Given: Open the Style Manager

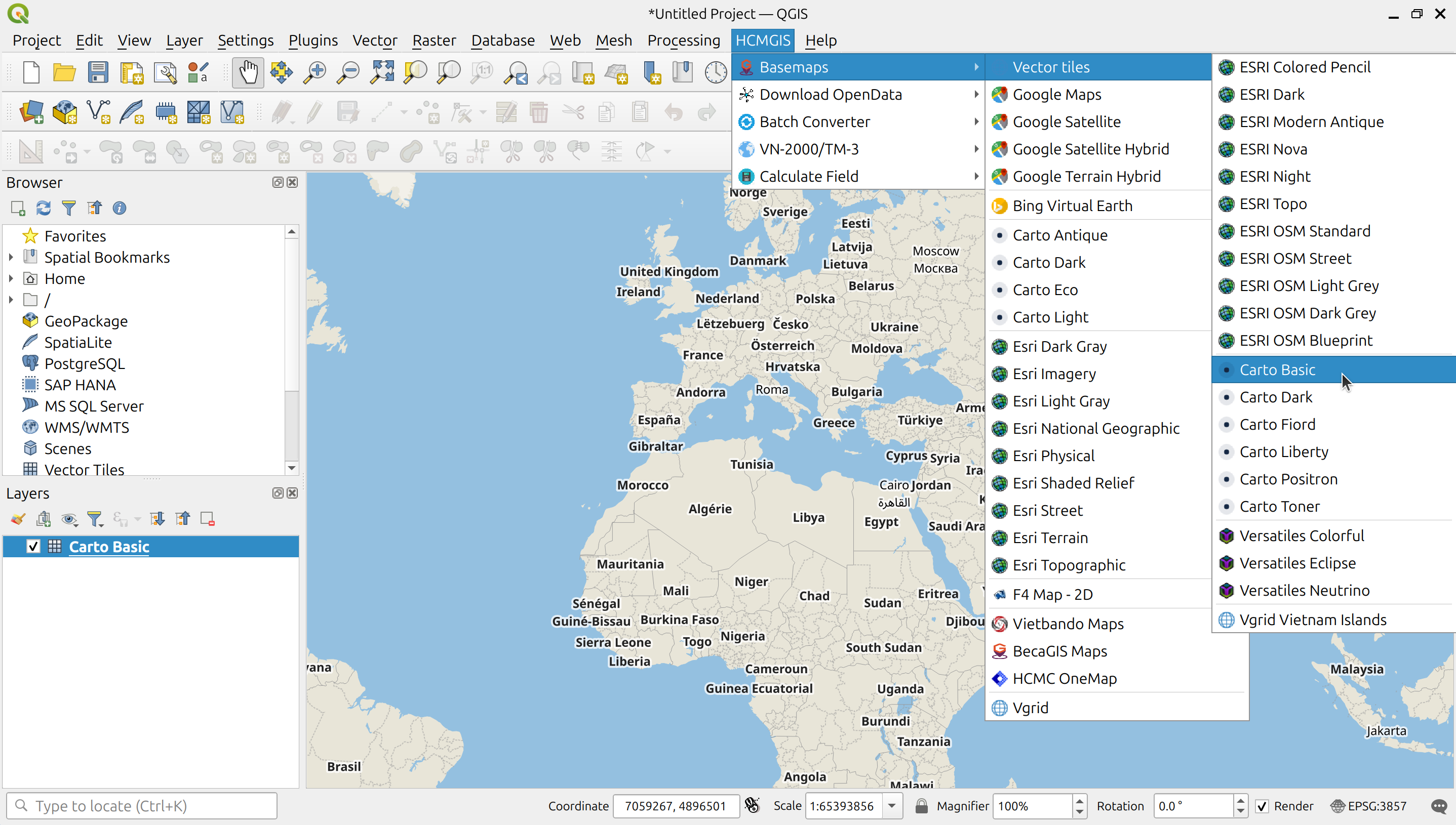Looking at the screenshot, I should (x=198, y=72).
